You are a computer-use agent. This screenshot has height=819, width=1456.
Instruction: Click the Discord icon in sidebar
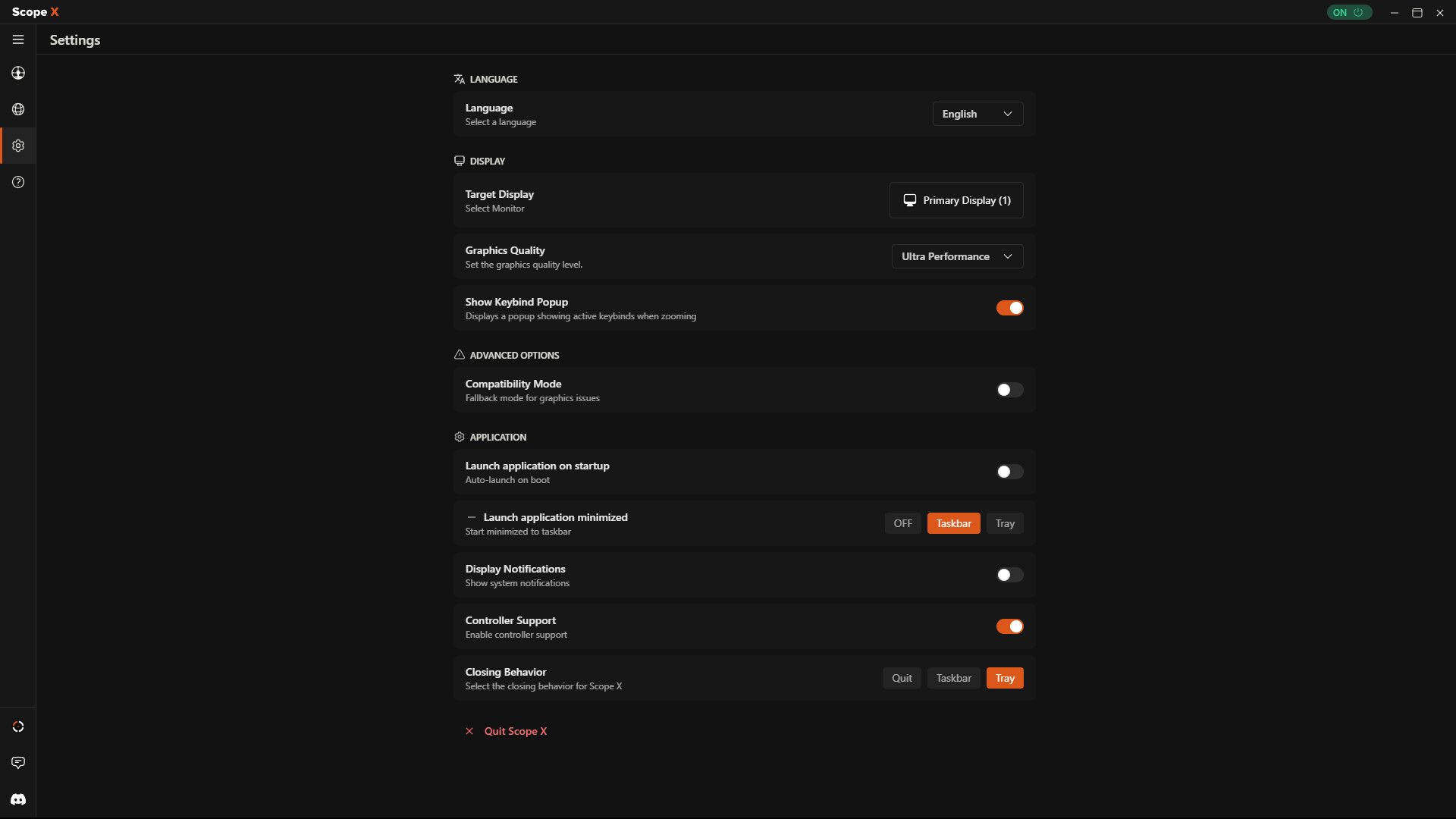point(18,799)
